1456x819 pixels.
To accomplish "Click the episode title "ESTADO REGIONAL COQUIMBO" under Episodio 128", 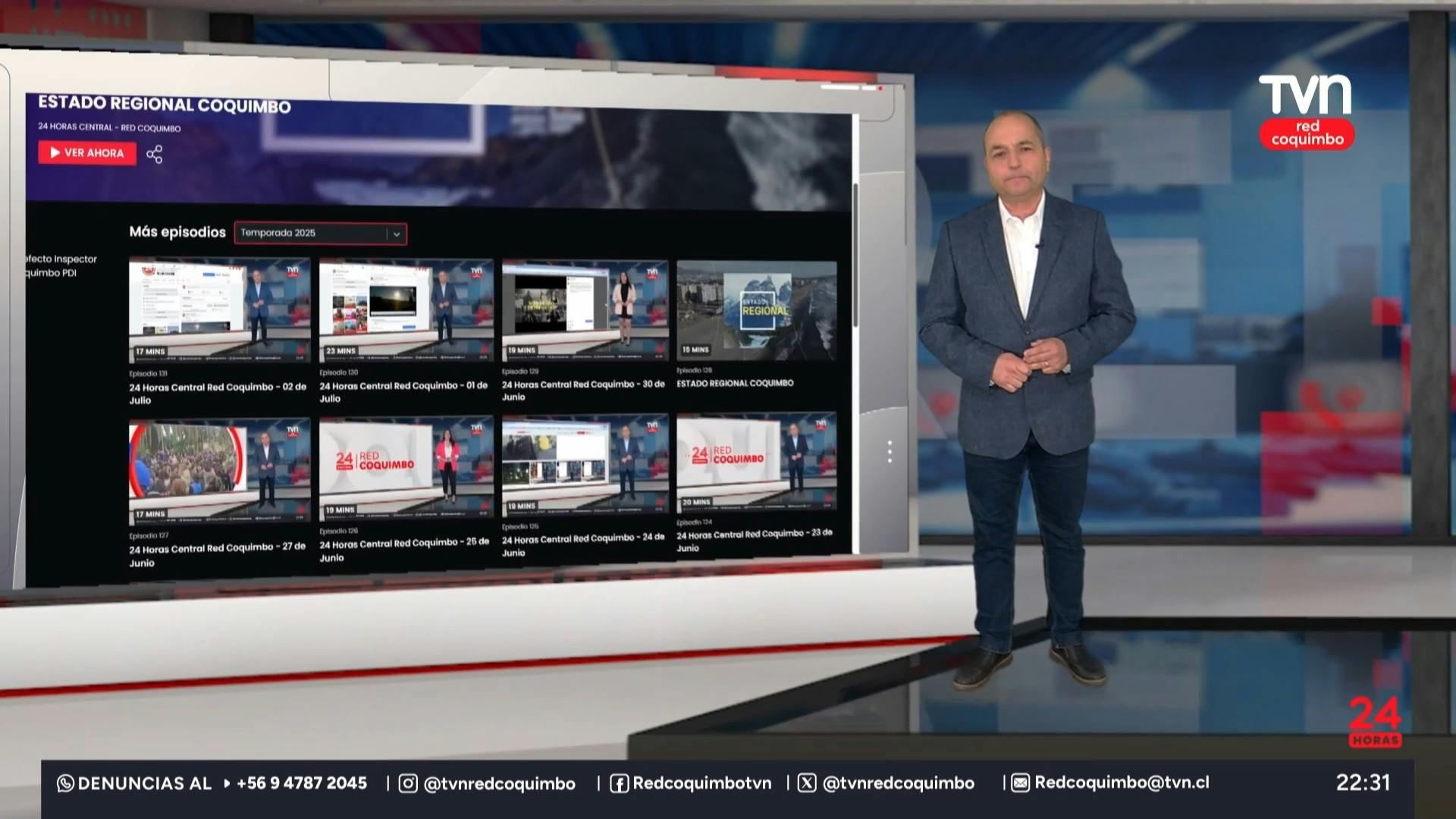I will [735, 384].
